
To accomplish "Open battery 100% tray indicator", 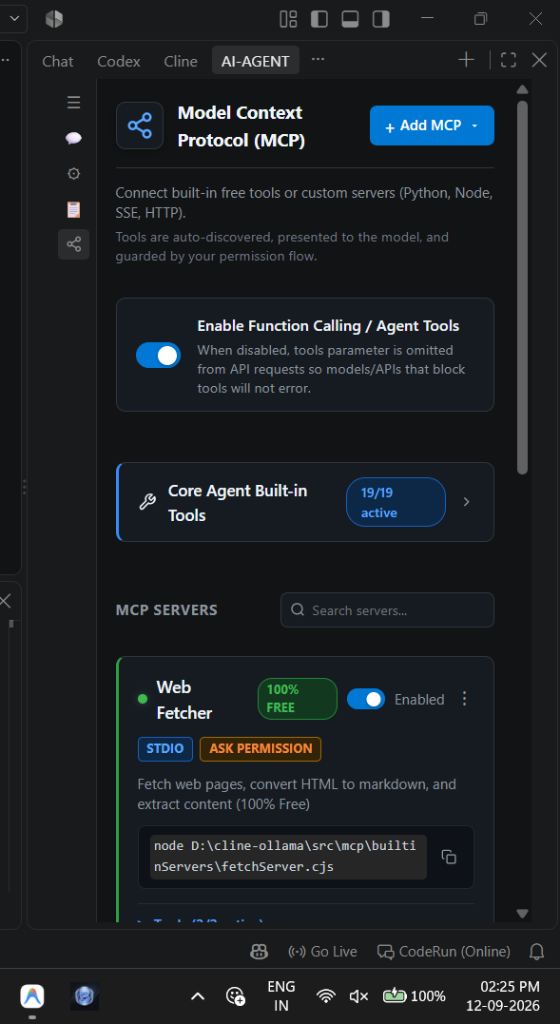I will 414,996.
